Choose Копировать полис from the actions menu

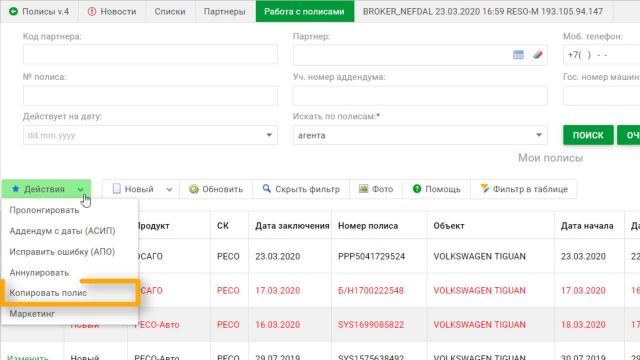click(x=48, y=293)
